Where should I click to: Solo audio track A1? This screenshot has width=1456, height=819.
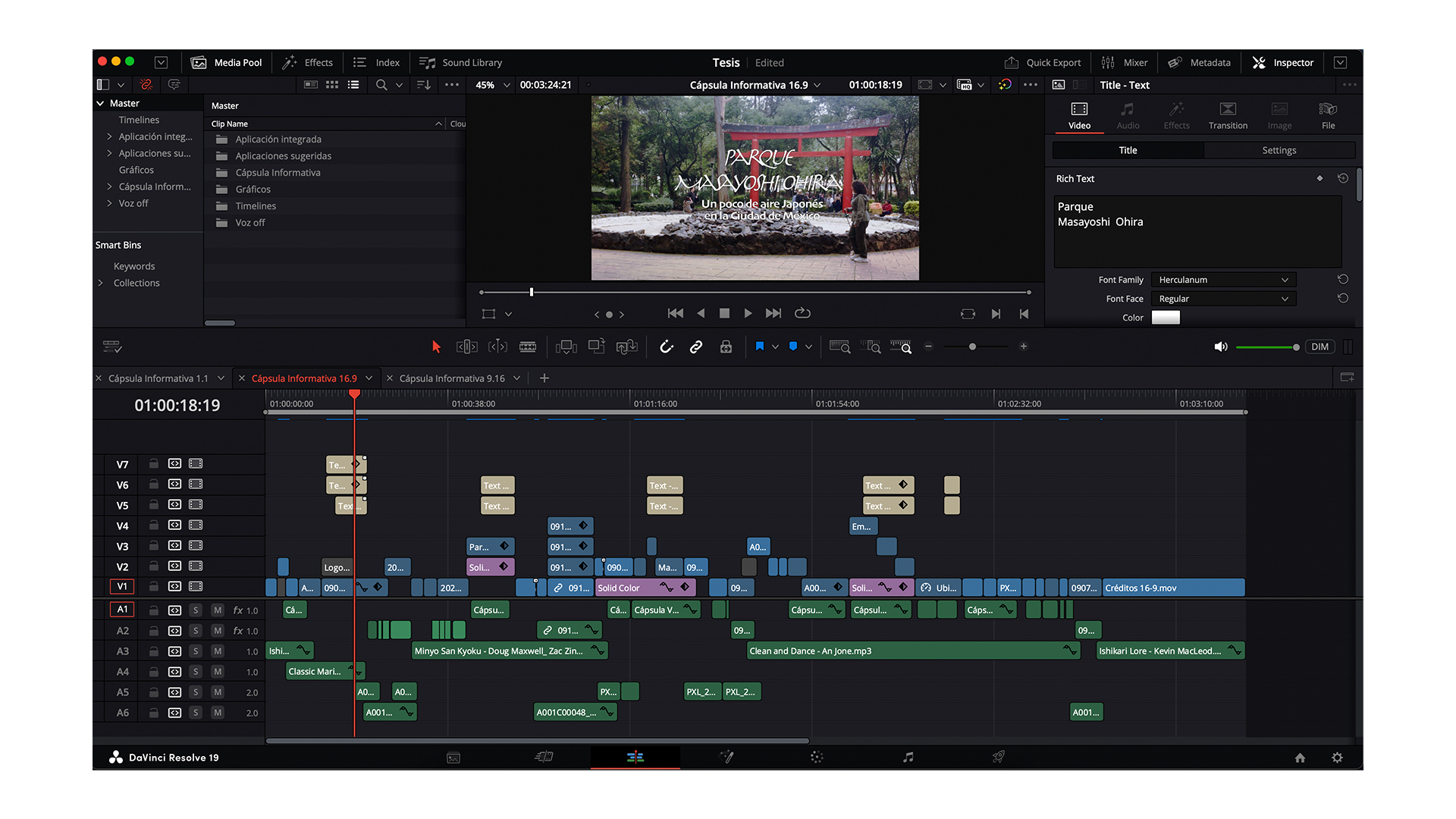pos(196,609)
